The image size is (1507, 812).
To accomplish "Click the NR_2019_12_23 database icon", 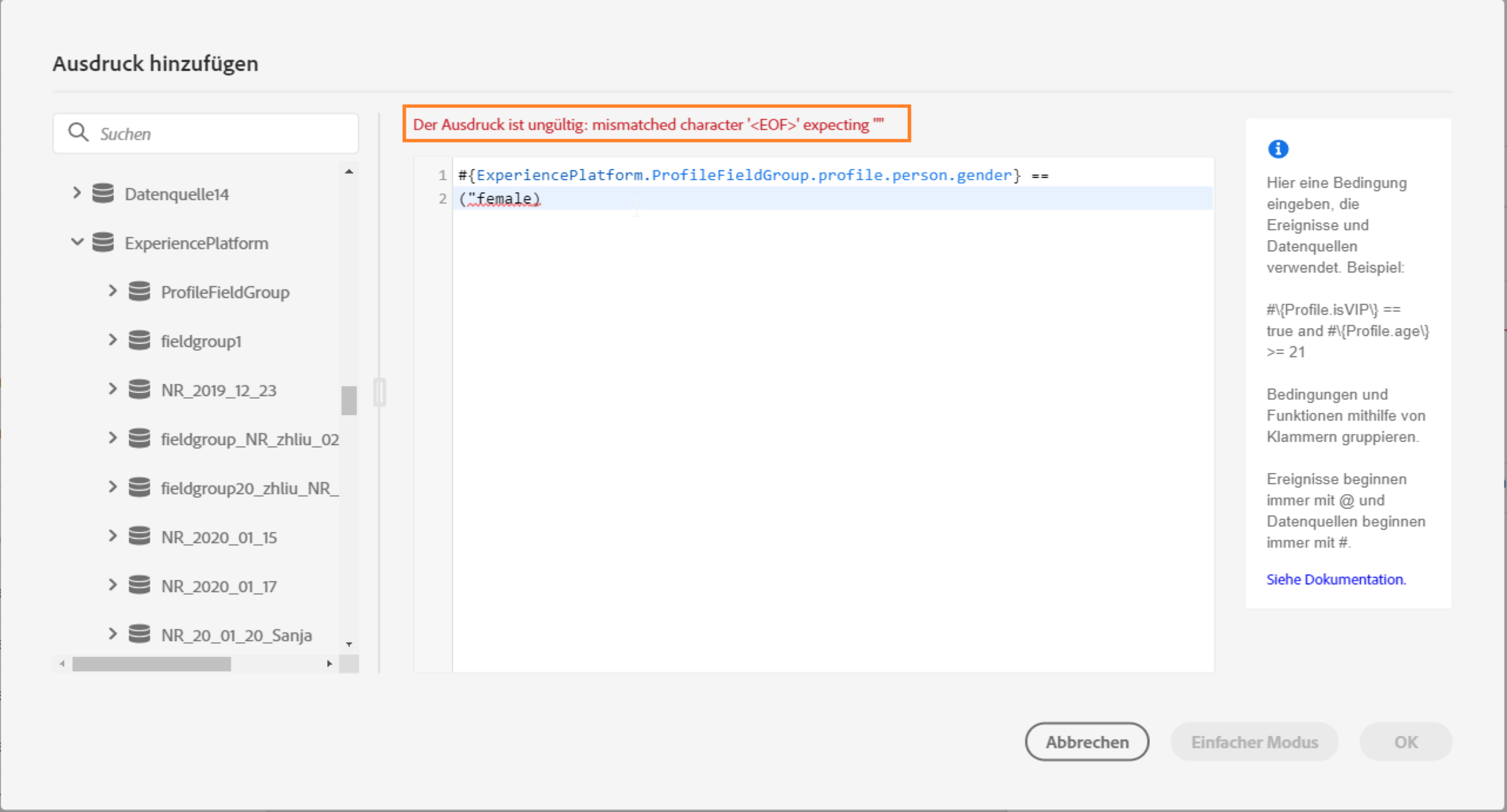I will [139, 389].
